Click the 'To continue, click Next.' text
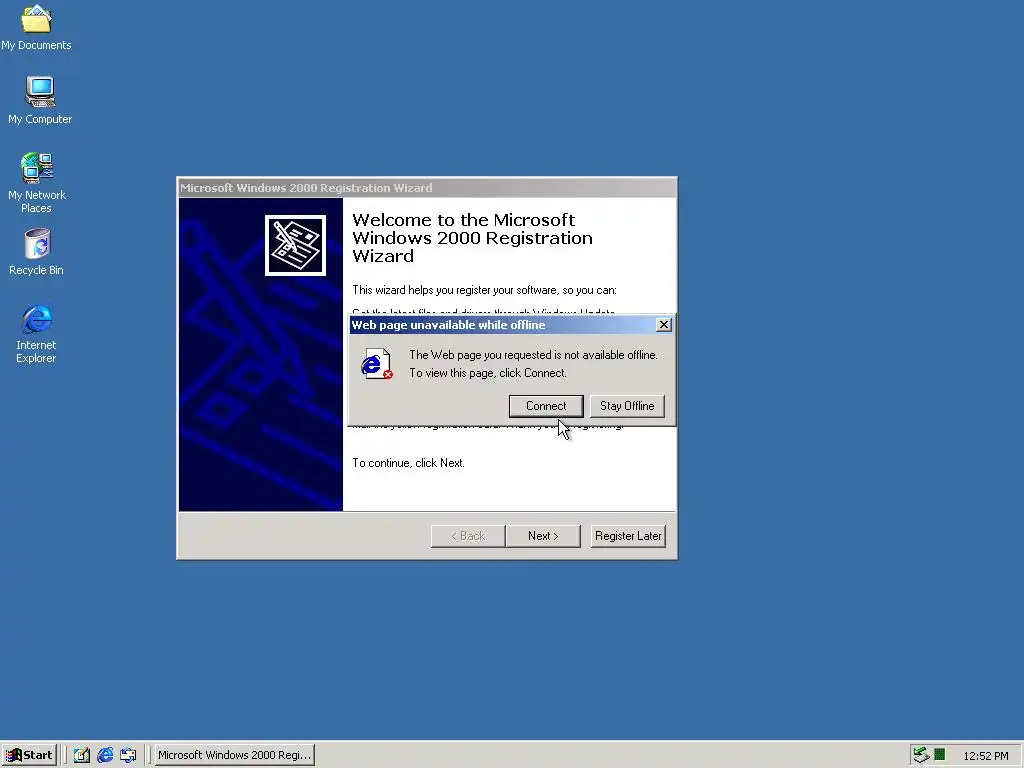This screenshot has height=768, width=1024. (408, 463)
